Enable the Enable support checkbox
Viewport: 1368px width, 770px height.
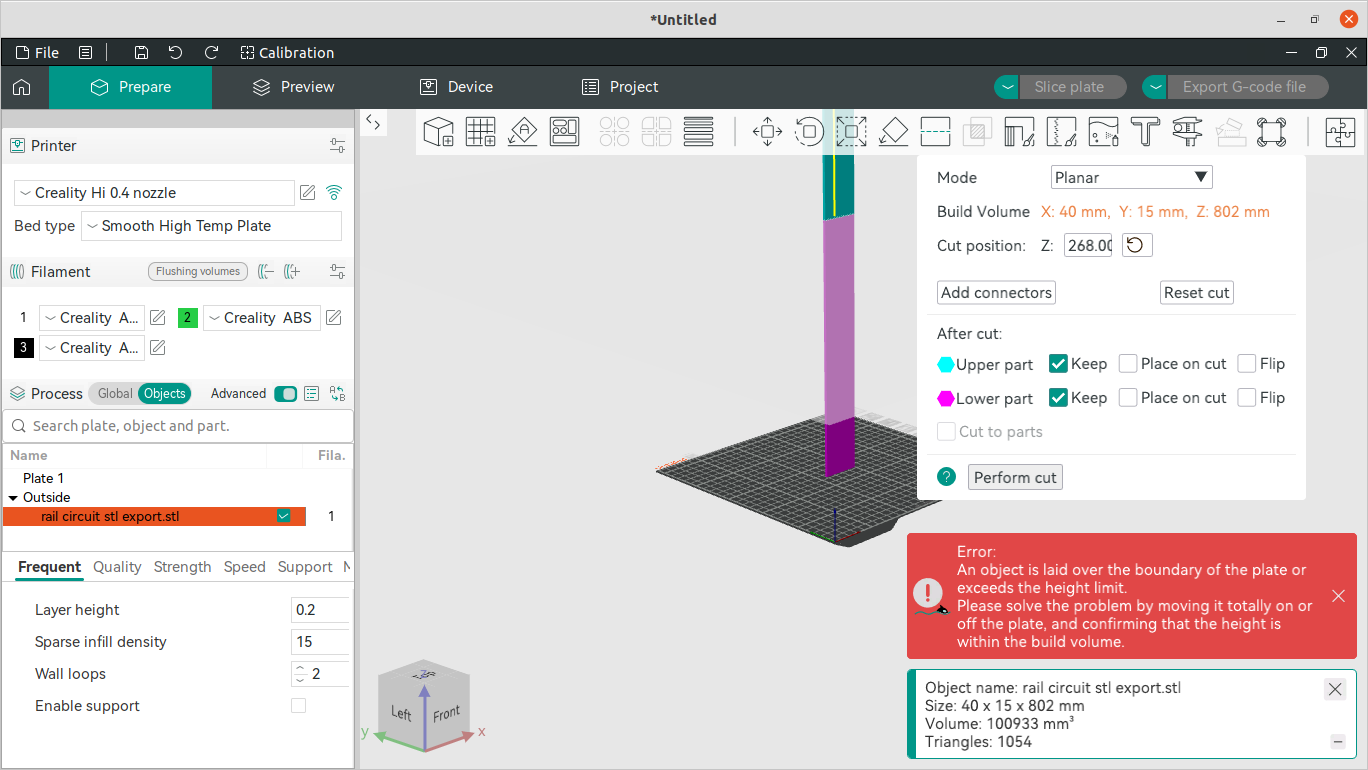coord(298,706)
